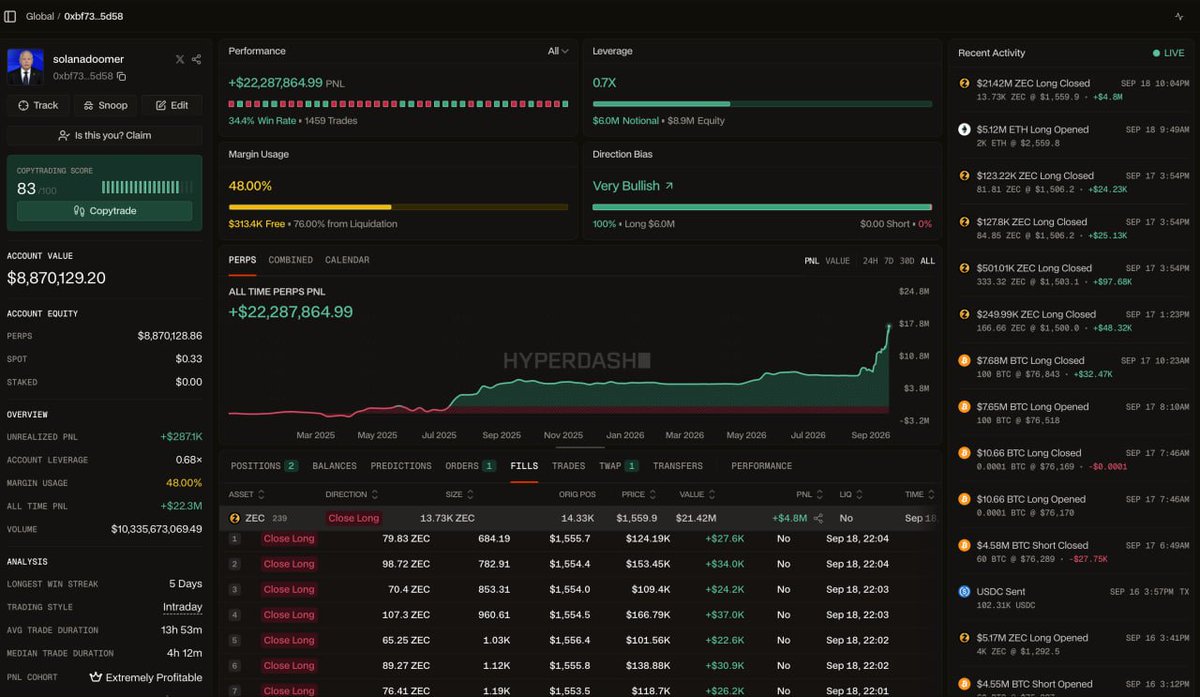Click Is this you? Claim

[105, 135]
